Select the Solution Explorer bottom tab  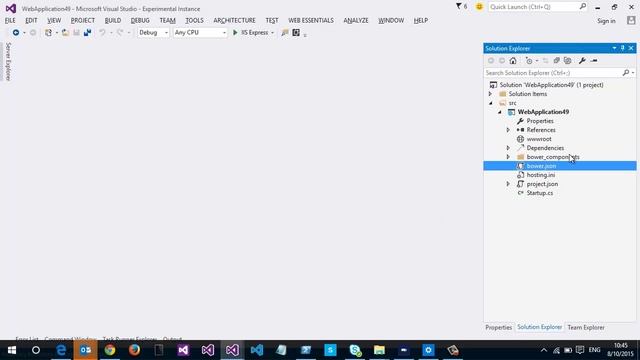point(540,327)
